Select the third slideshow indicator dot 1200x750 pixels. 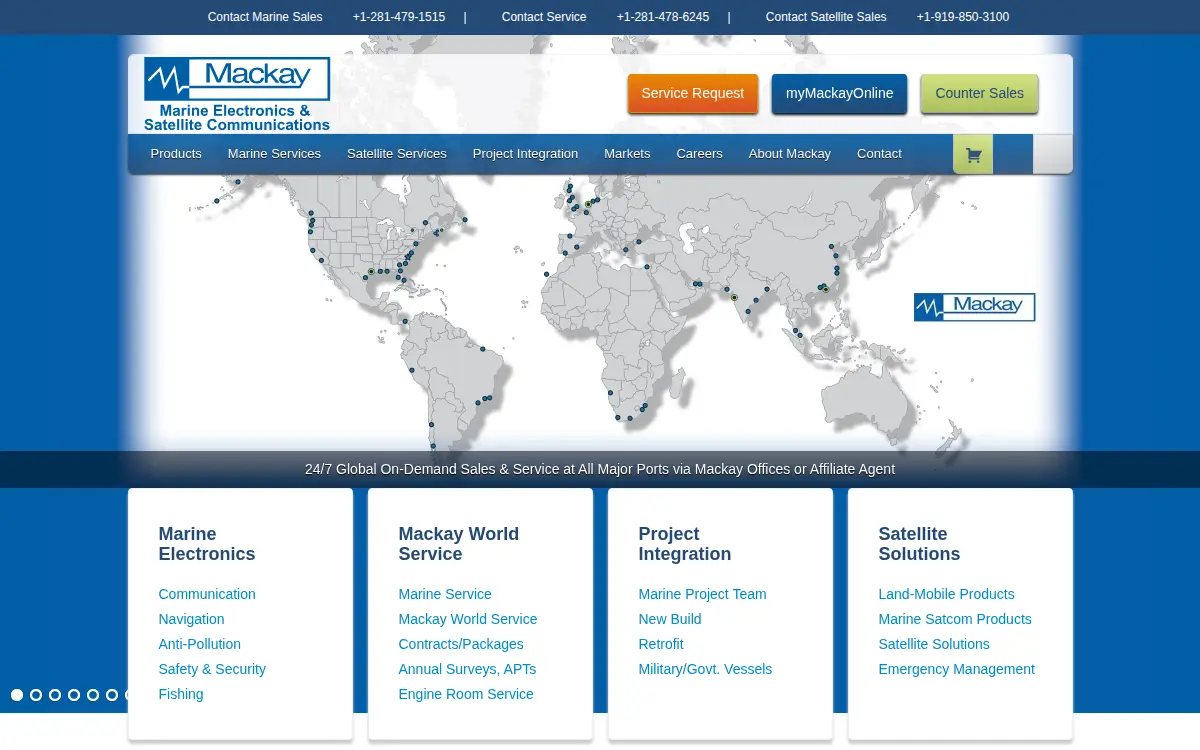coord(55,695)
